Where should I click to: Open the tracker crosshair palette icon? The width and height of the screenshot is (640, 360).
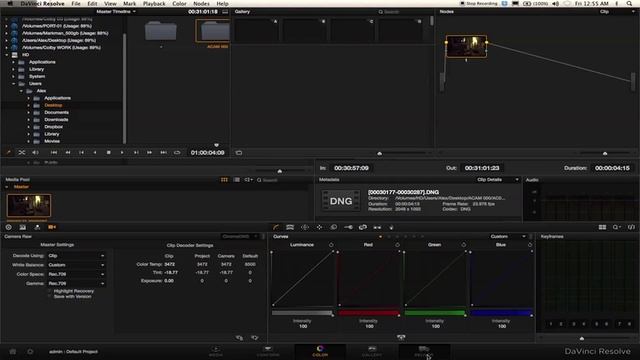(x=319, y=227)
